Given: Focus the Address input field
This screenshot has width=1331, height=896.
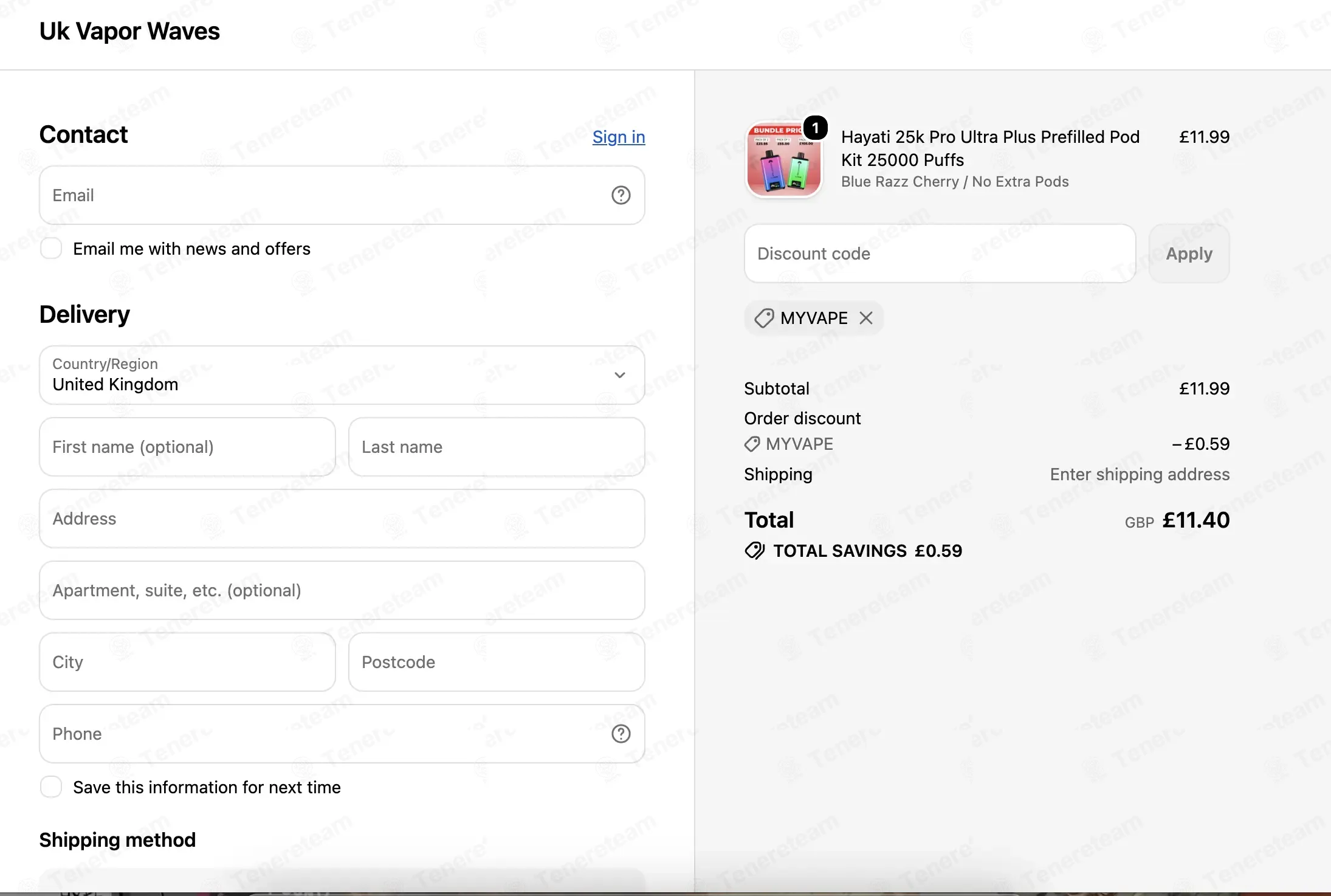Looking at the screenshot, I should 342,519.
